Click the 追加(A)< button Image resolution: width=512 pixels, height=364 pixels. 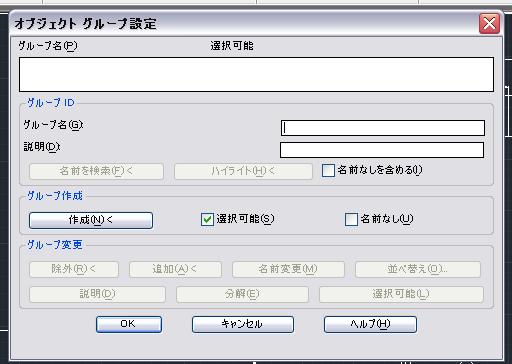pos(175,269)
